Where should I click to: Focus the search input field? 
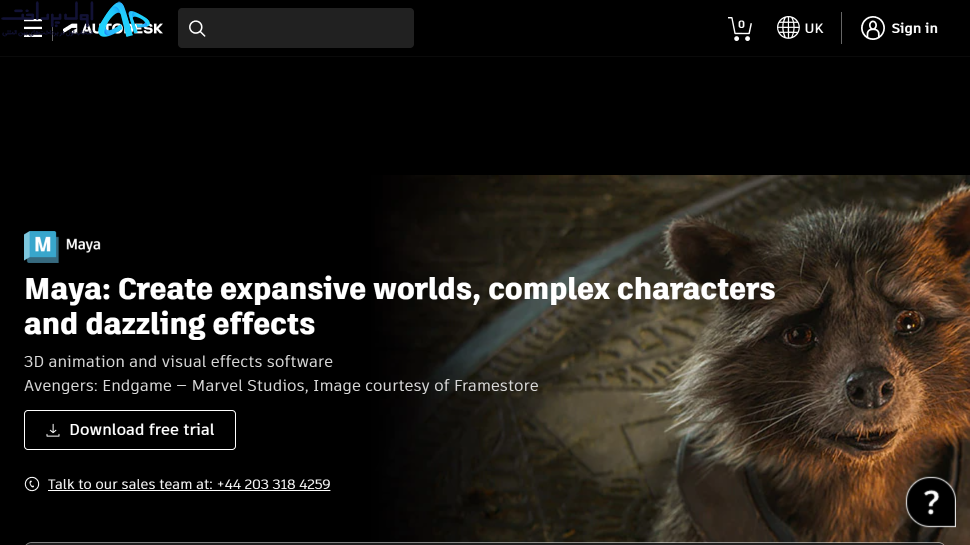(x=296, y=28)
